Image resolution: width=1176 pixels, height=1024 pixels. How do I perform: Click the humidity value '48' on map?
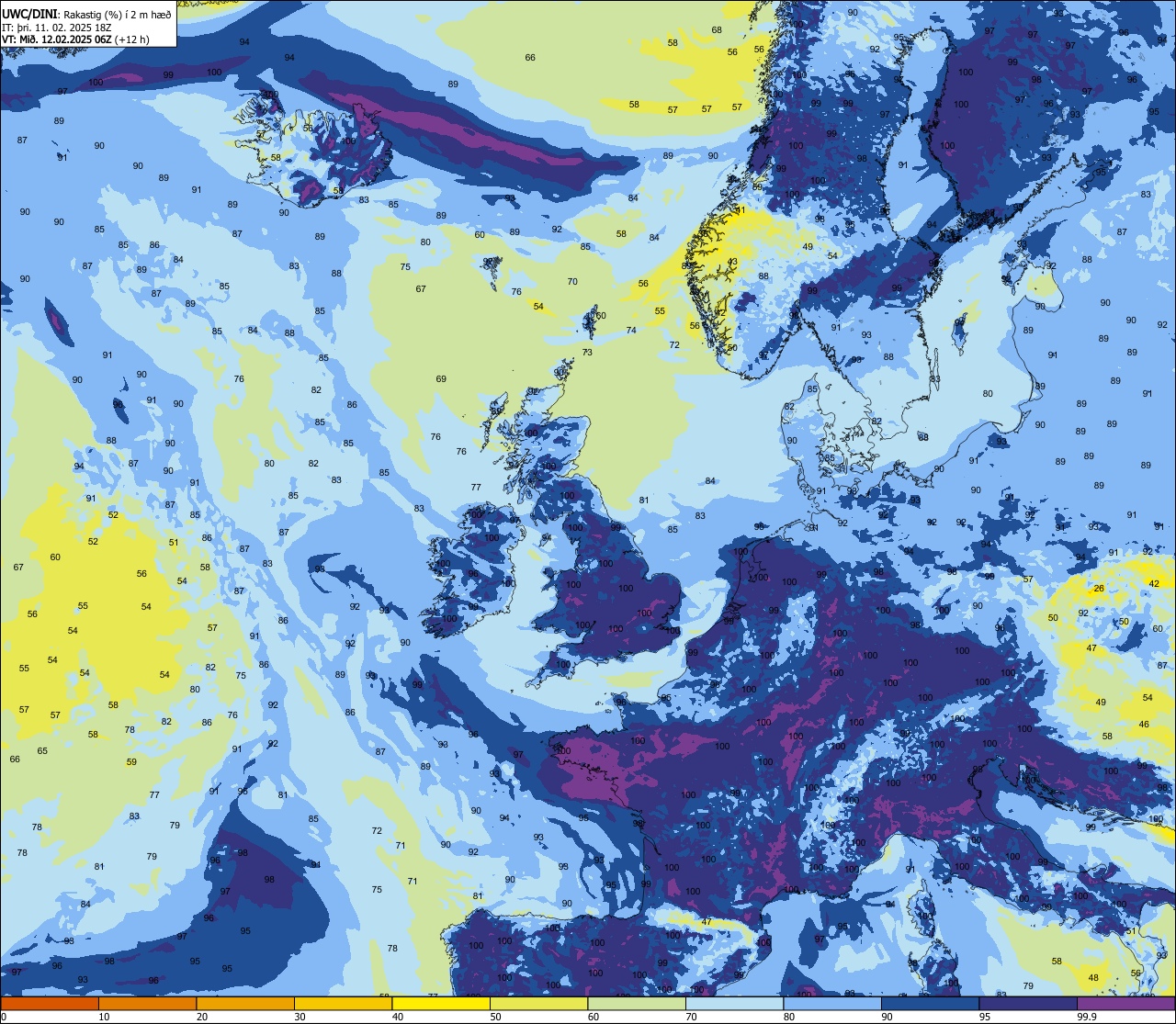pyautogui.click(x=1093, y=978)
